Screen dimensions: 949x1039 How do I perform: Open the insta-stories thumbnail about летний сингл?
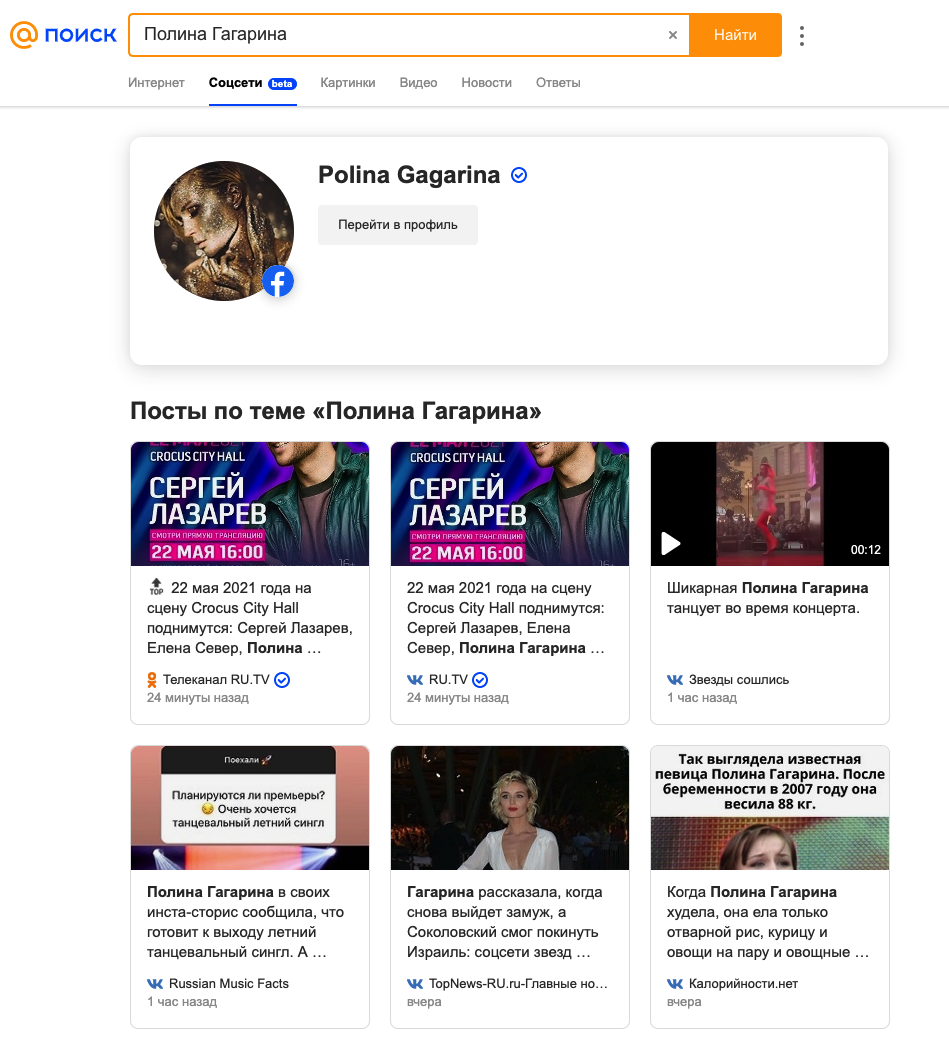(x=250, y=808)
